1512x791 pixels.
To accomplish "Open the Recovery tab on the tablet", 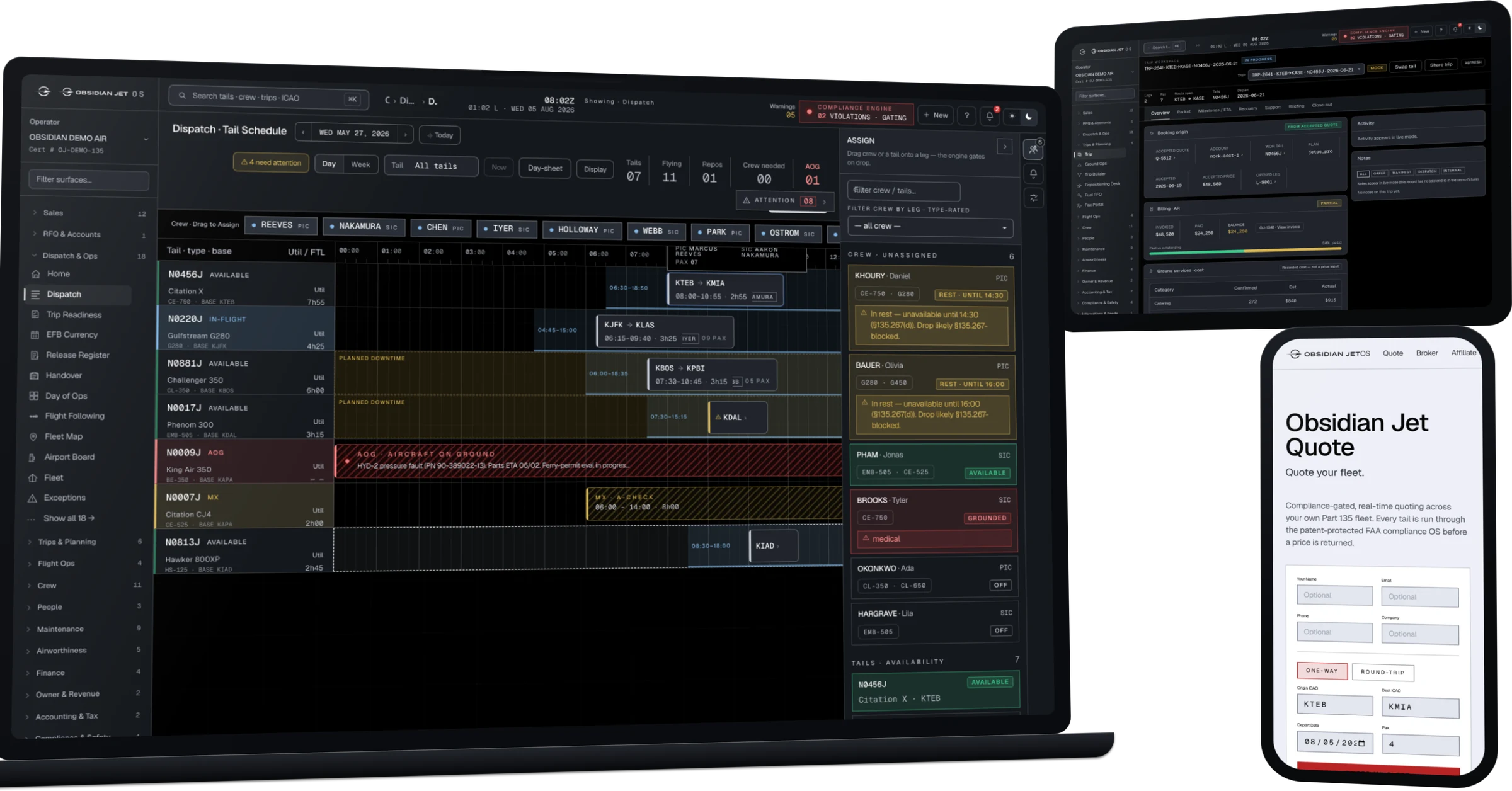I will 1247,108.
